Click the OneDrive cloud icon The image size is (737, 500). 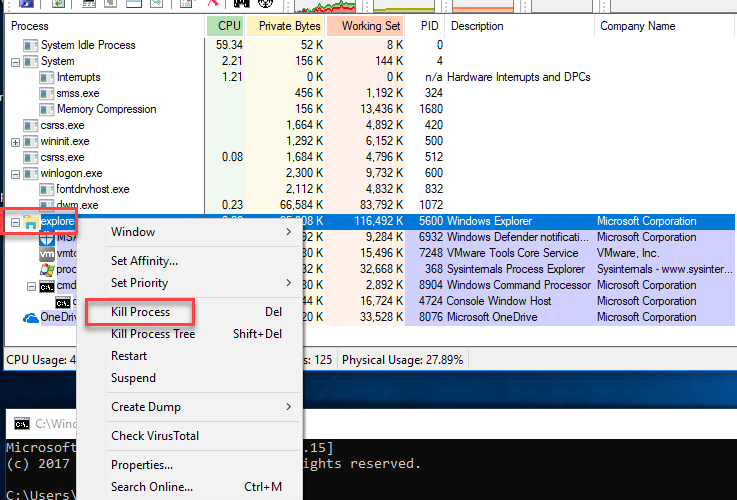[x=31, y=318]
